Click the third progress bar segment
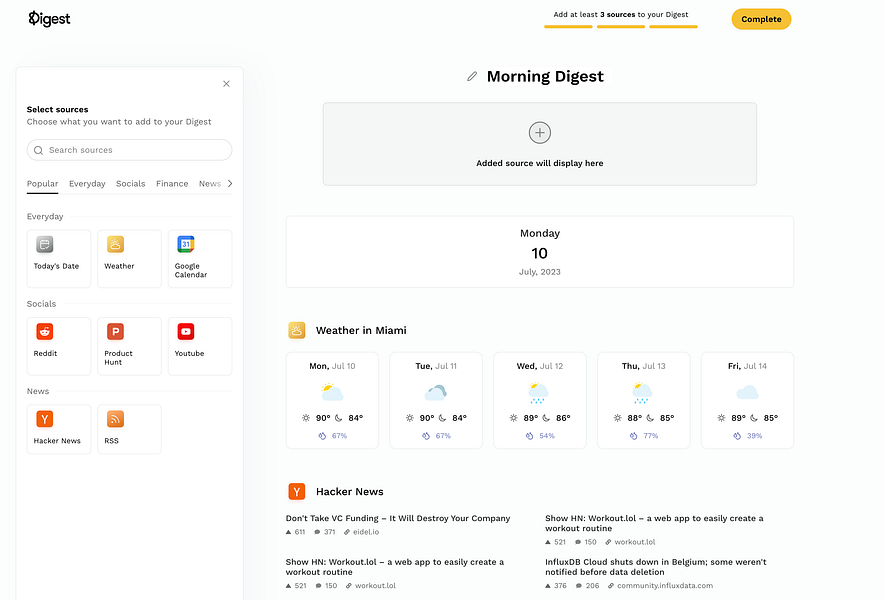The width and height of the screenshot is (885, 600). [x=673, y=27]
